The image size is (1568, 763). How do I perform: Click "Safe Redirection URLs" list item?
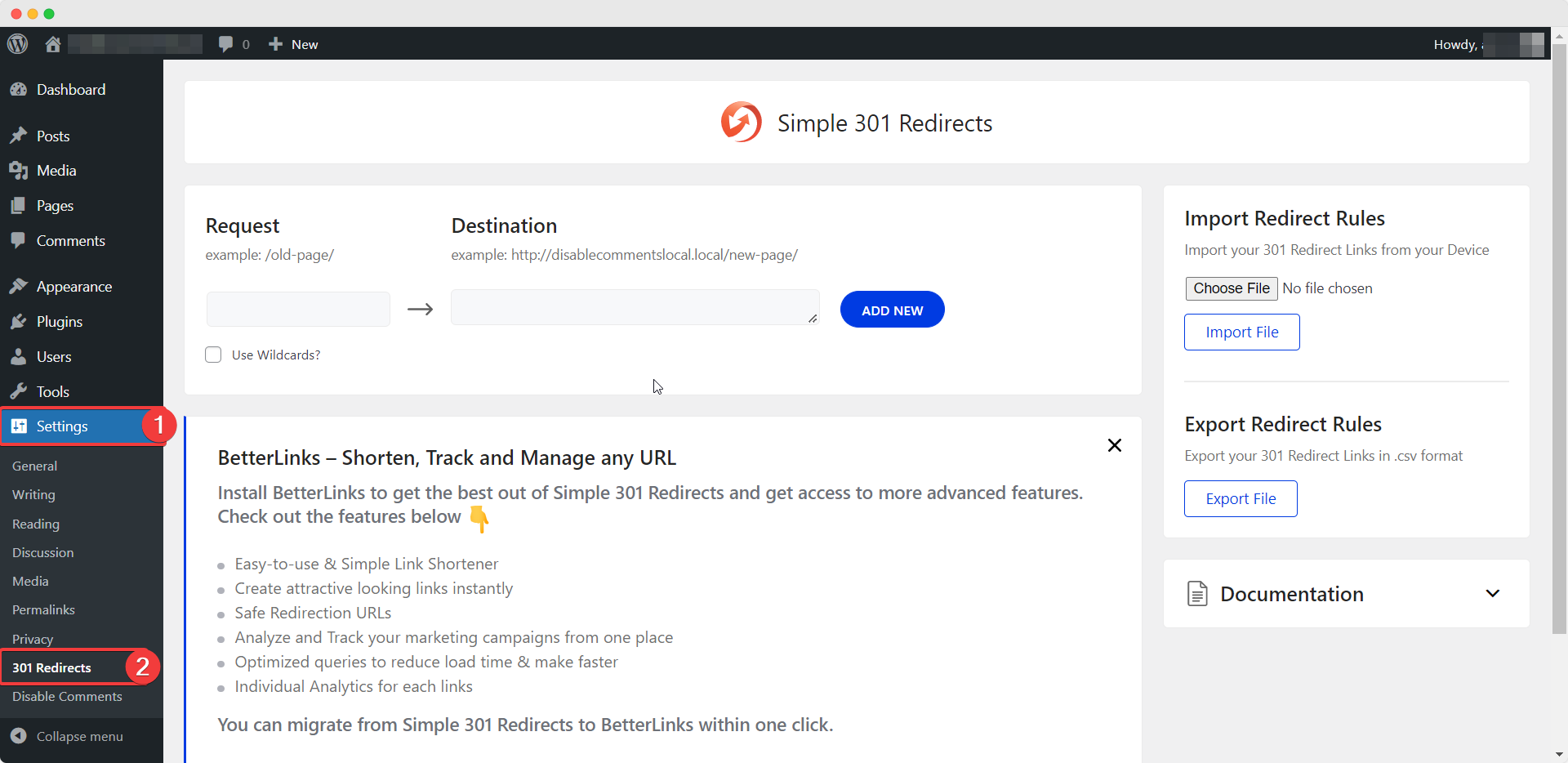[x=313, y=613]
